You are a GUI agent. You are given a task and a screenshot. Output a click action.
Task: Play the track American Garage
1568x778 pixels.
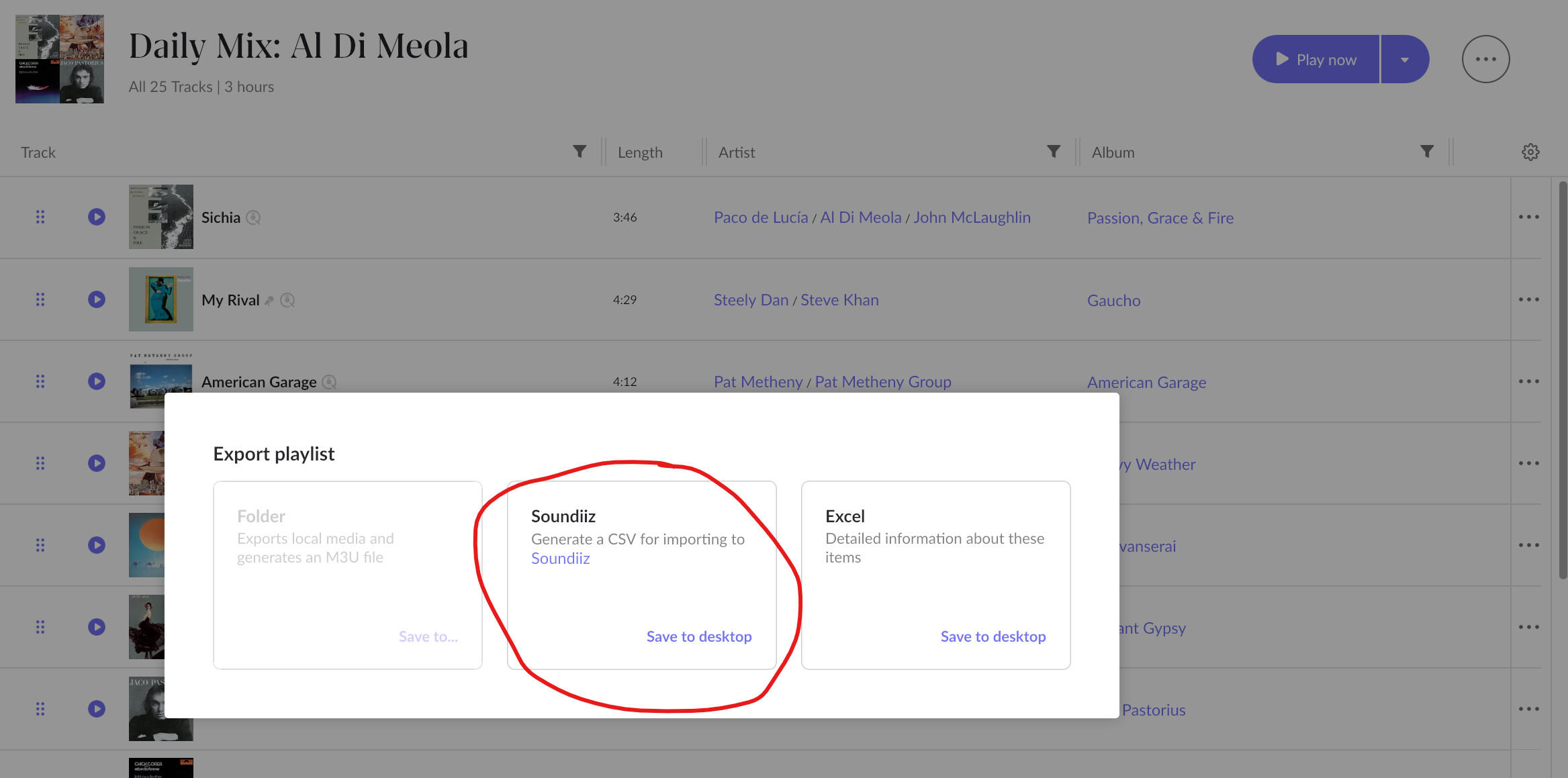[x=97, y=381]
